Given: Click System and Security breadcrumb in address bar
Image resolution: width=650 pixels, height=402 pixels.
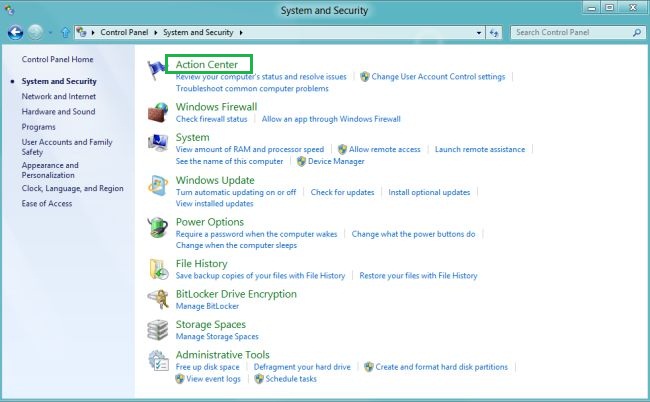Looking at the screenshot, I should 198,32.
